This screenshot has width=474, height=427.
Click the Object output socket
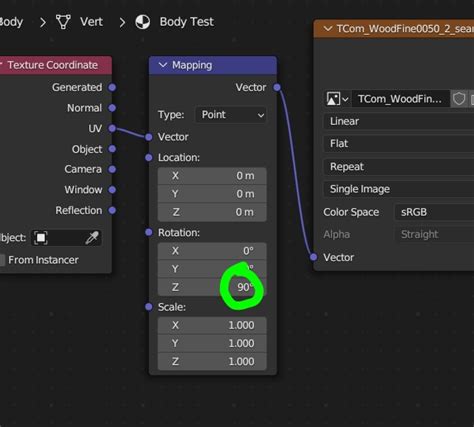pos(112,149)
